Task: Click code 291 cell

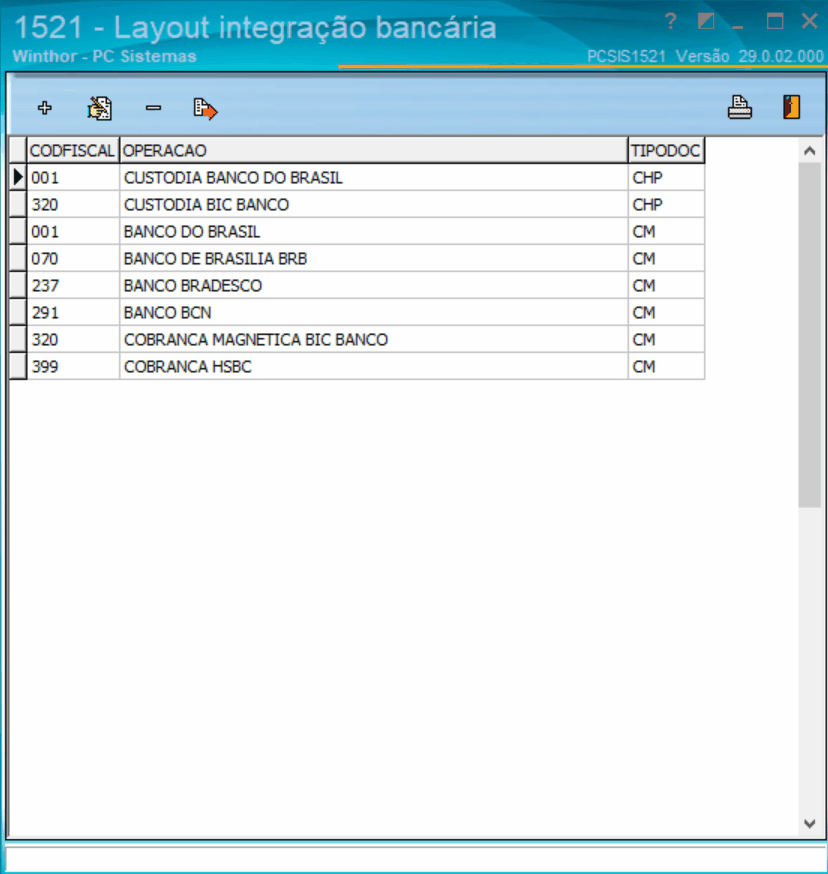Action: tap(72, 313)
